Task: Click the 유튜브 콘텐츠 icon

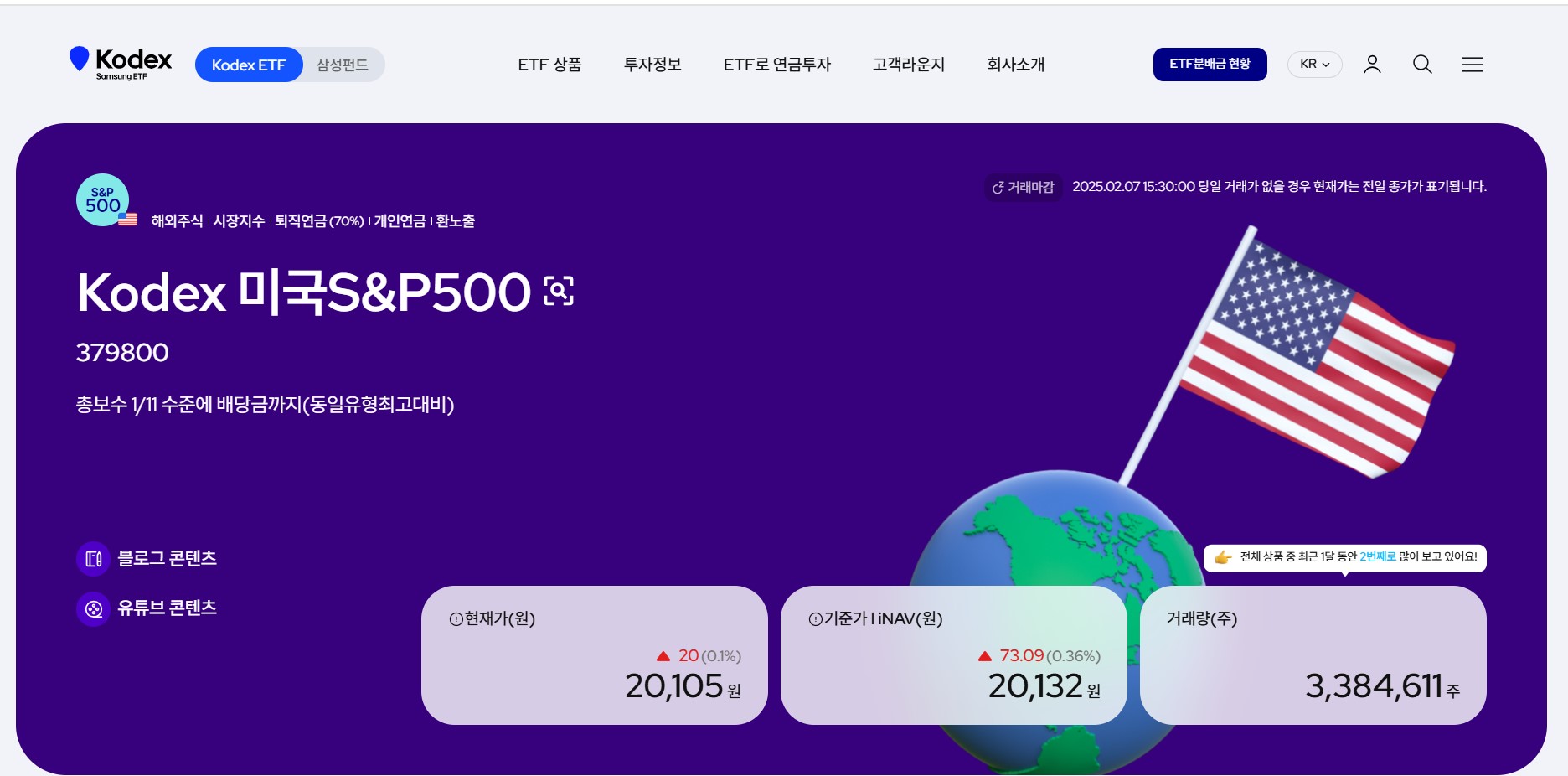Action: tap(94, 609)
